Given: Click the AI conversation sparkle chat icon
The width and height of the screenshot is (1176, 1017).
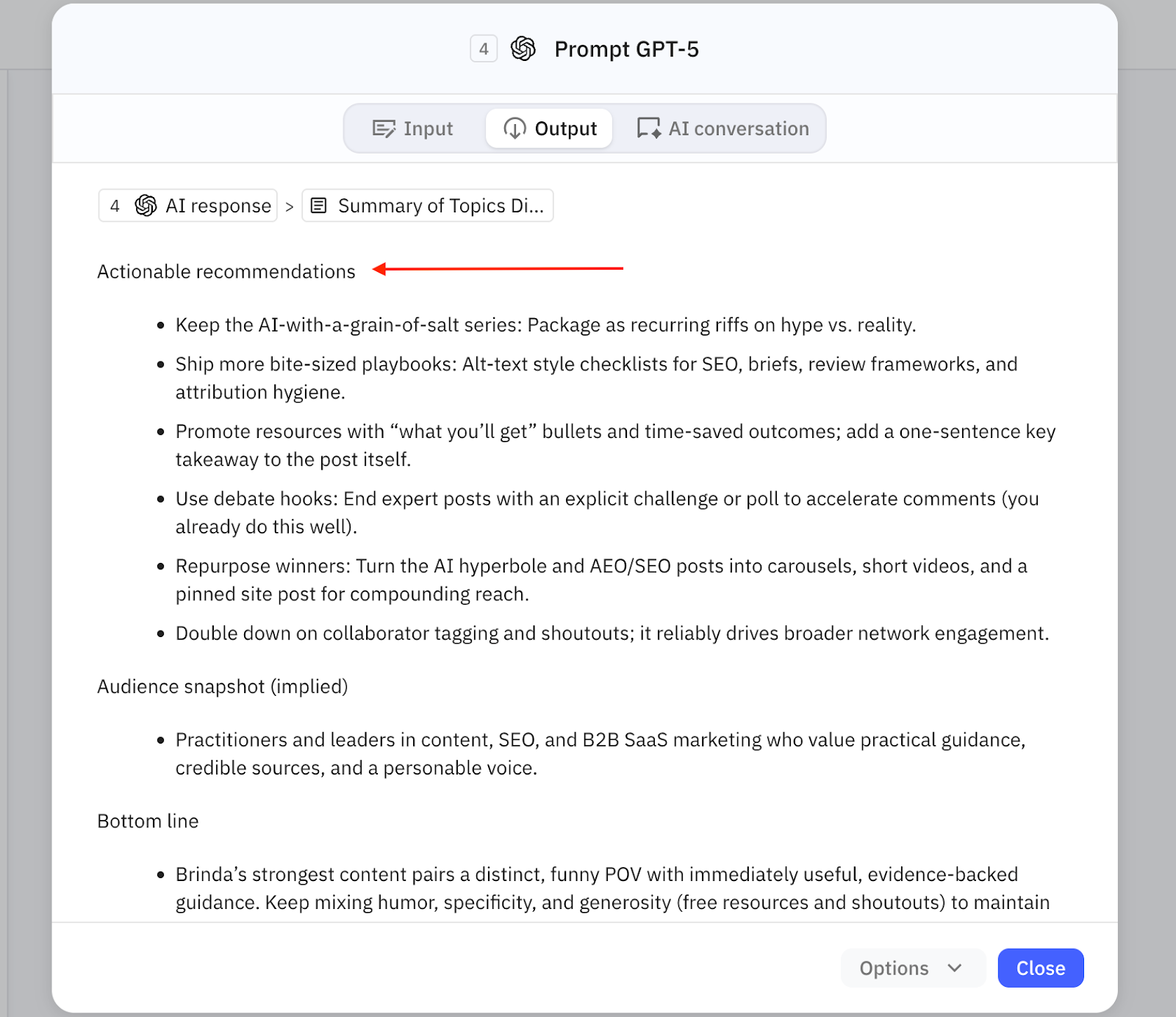Looking at the screenshot, I should click(x=648, y=129).
